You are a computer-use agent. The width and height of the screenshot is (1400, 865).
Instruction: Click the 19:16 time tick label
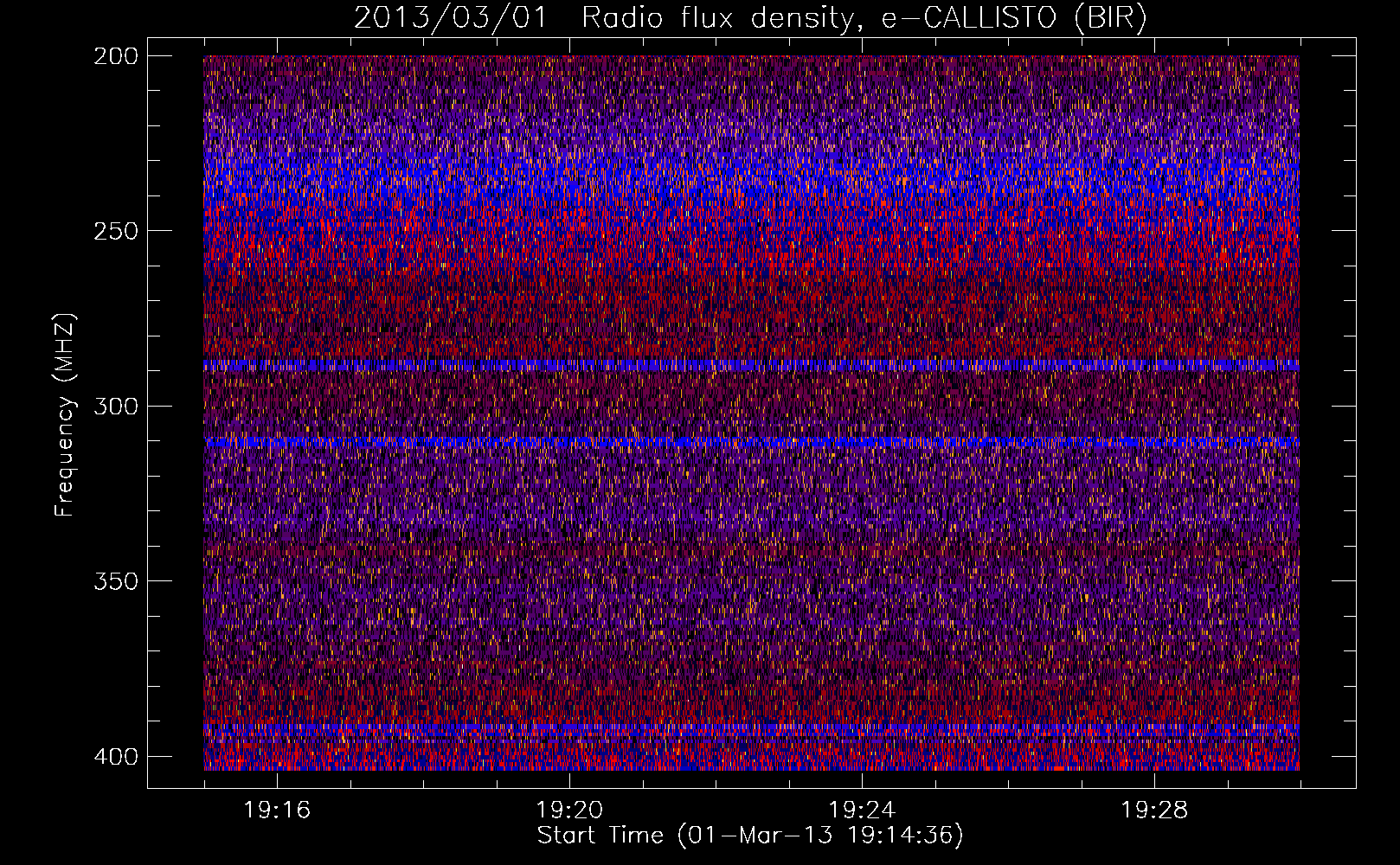[277, 810]
